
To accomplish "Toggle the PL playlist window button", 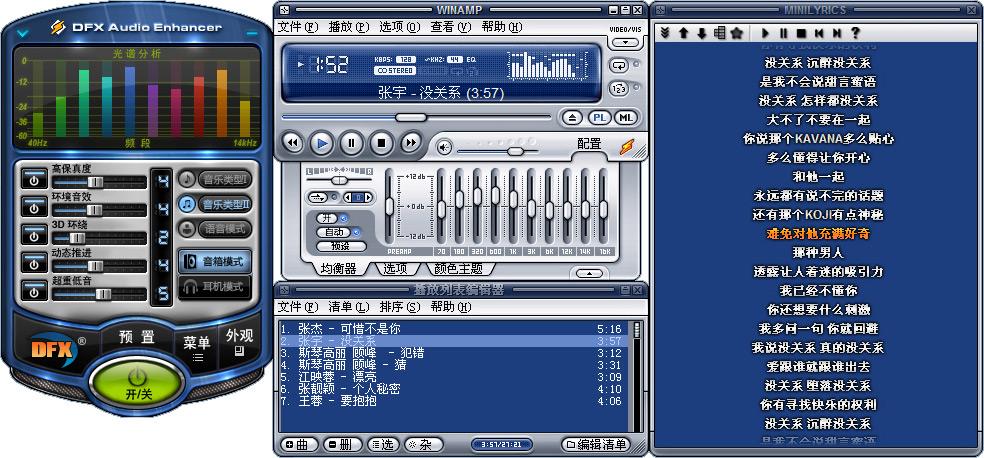I will tap(599, 117).
